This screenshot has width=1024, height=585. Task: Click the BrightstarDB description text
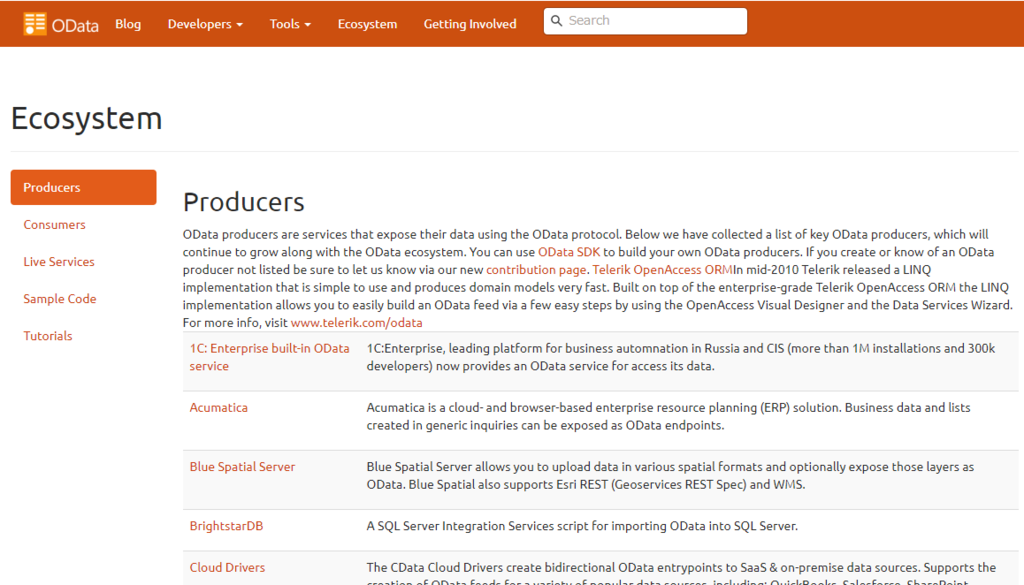[x=582, y=526]
